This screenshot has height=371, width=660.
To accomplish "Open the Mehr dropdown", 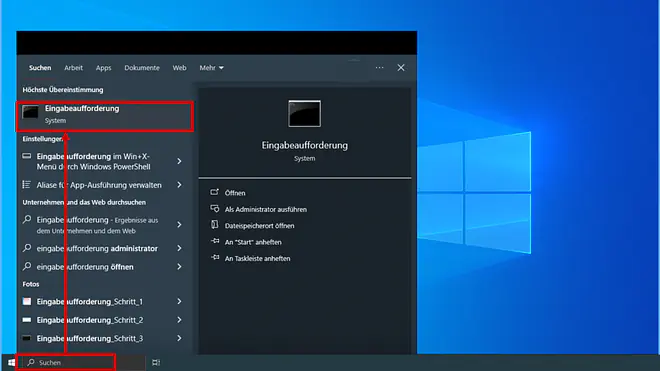I will pos(211,68).
